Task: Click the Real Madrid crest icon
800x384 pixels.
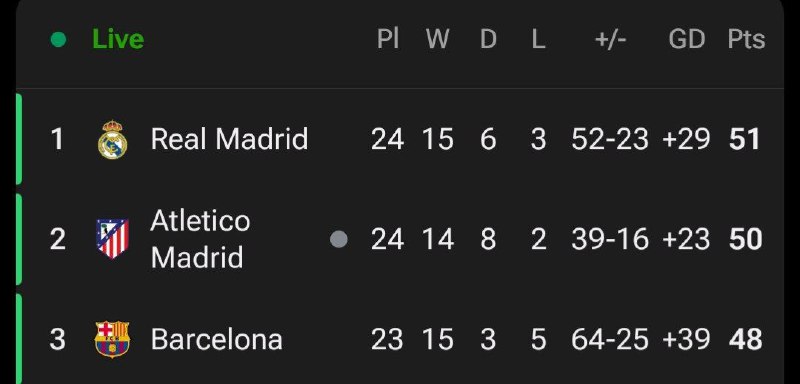Action: click(x=112, y=139)
